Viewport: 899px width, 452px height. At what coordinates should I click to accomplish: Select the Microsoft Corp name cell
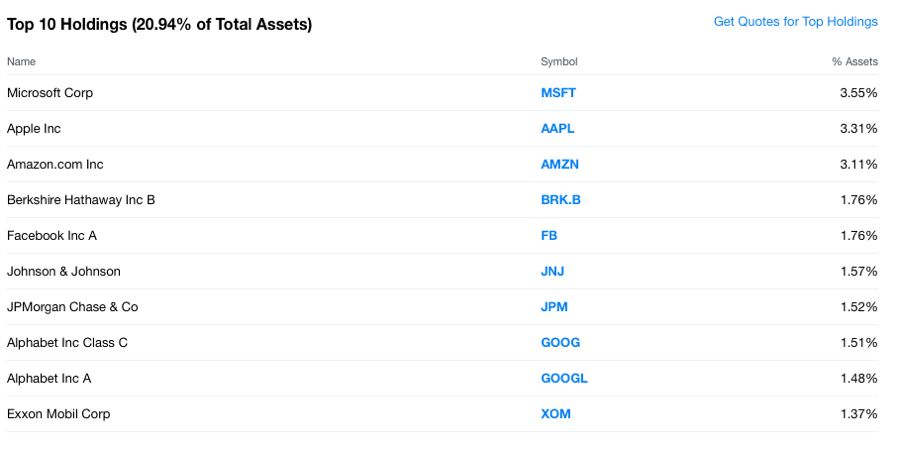point(50,93)
